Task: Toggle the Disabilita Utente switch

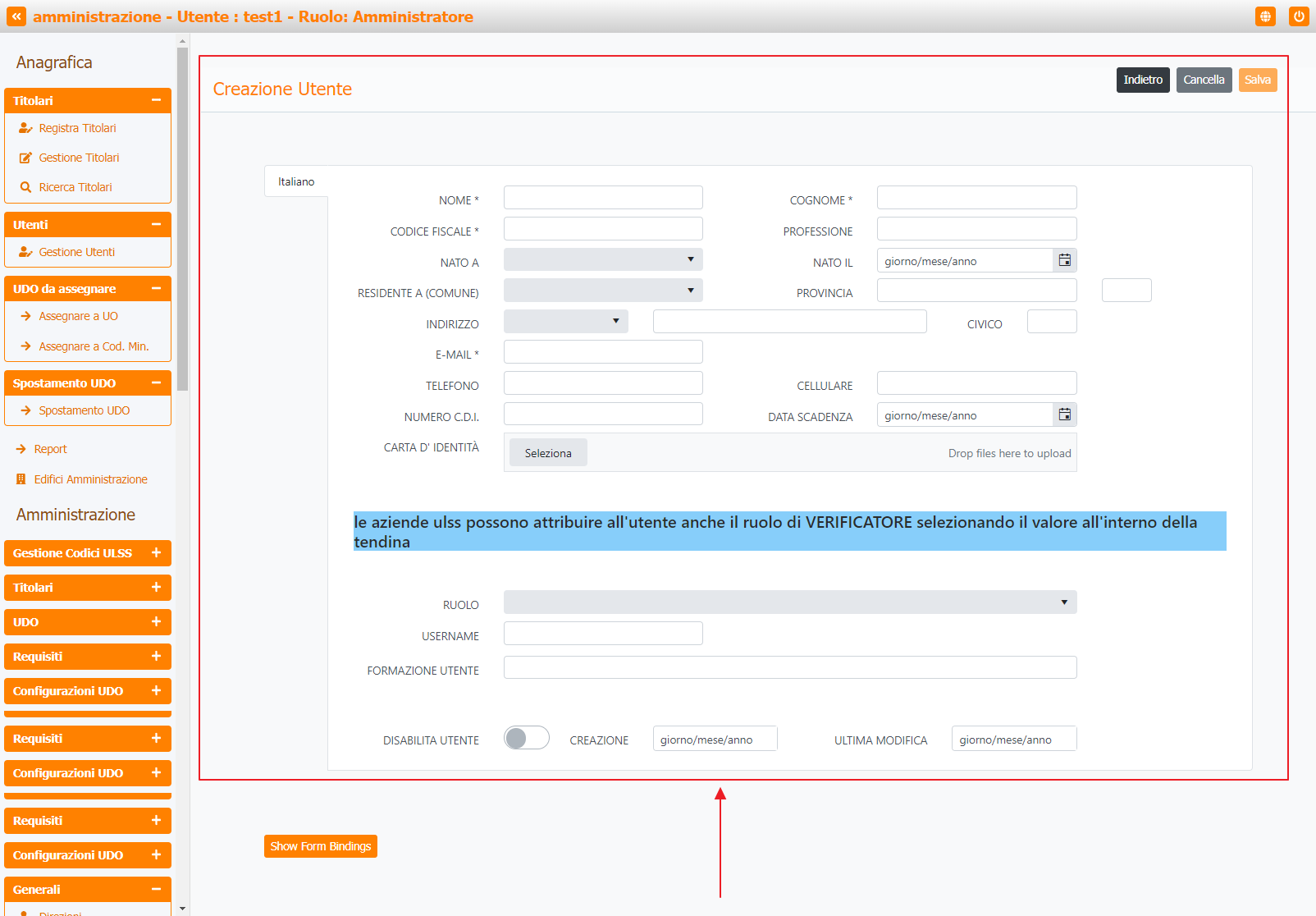Action: [526, 738]
